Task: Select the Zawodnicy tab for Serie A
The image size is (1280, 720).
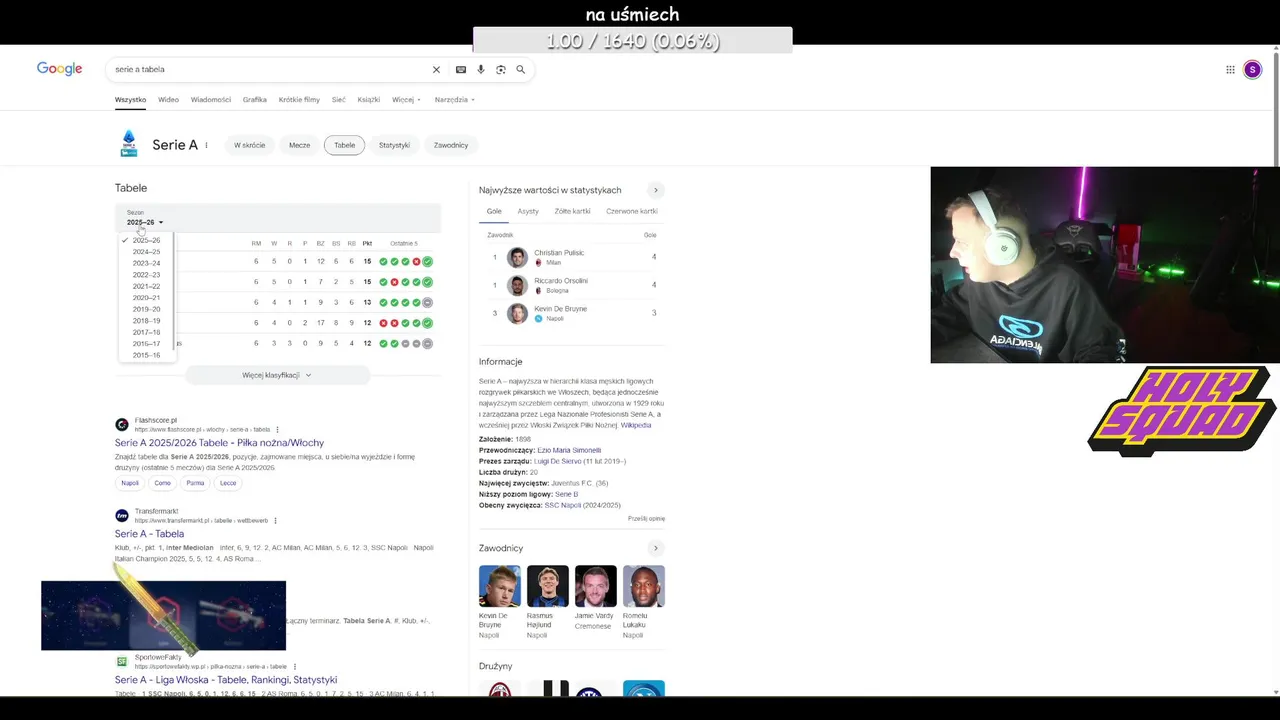Action: [451, 145]
